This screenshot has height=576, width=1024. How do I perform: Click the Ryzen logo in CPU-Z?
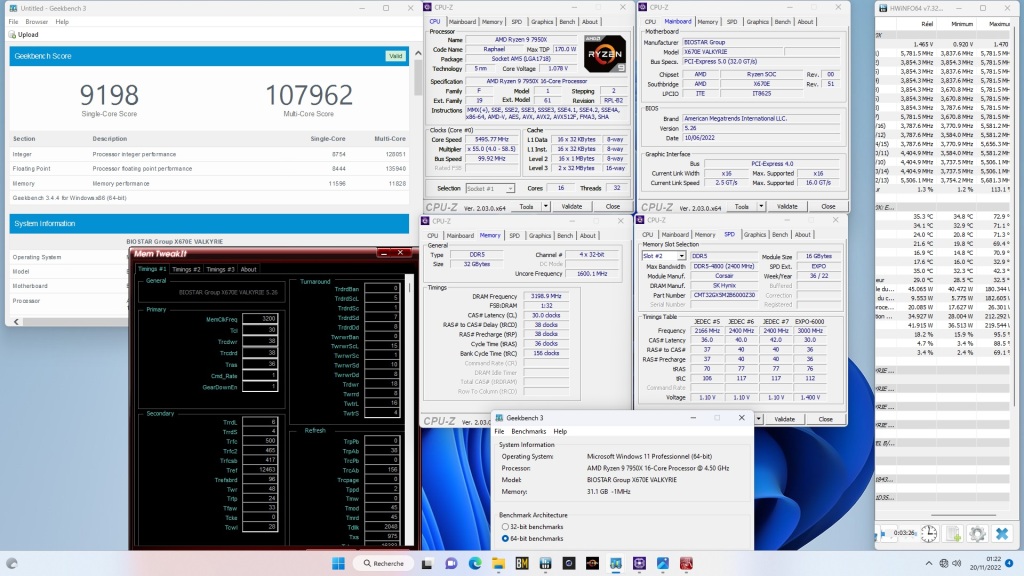point(605,54)
